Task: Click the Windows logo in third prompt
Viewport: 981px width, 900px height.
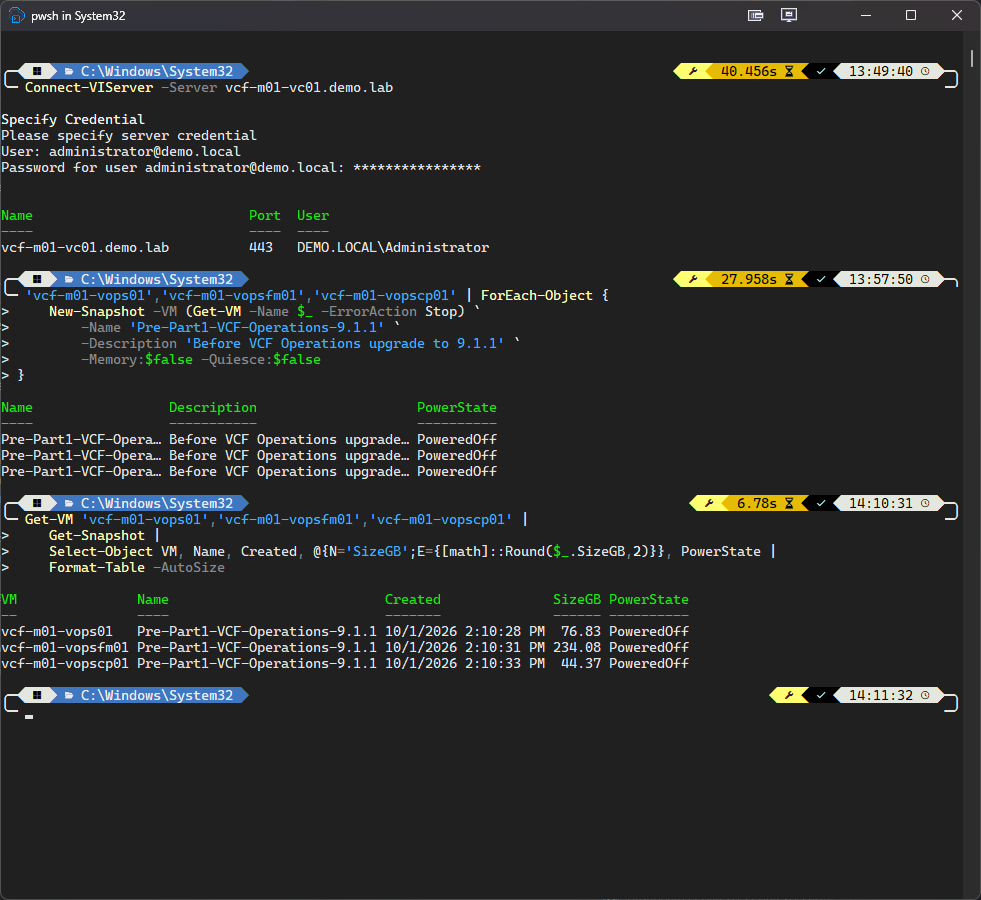Action: [x=38, y=503]
